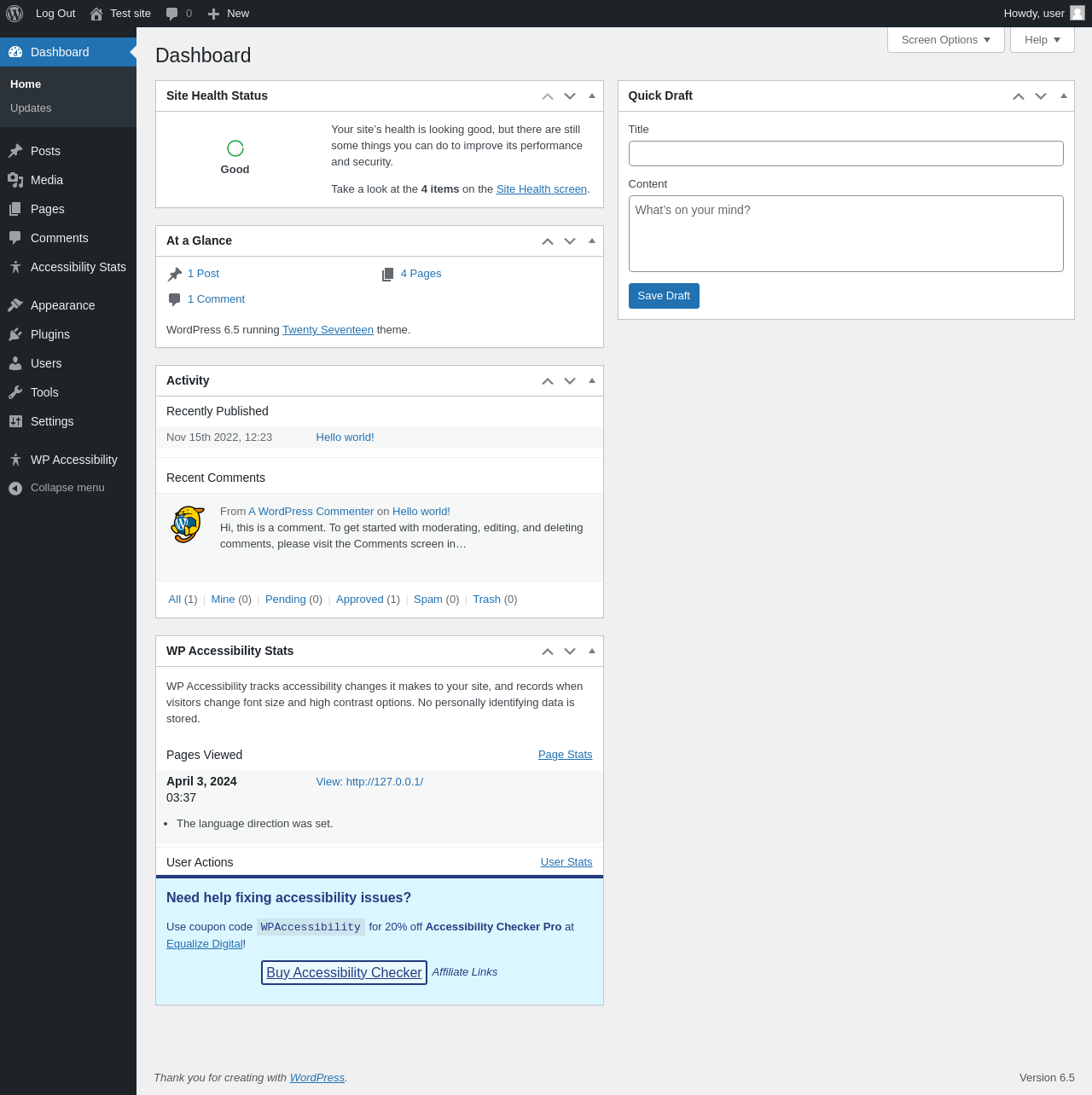Click the user avatar in admin bar
The height and width of the screenshot is (1095, 1092).
click(x=1077, y=13)
